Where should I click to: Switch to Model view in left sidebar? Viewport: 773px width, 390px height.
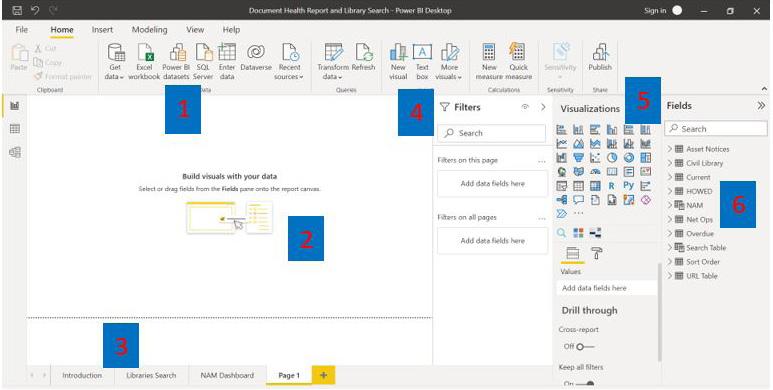pyautogui.click(x=15, y=152)
